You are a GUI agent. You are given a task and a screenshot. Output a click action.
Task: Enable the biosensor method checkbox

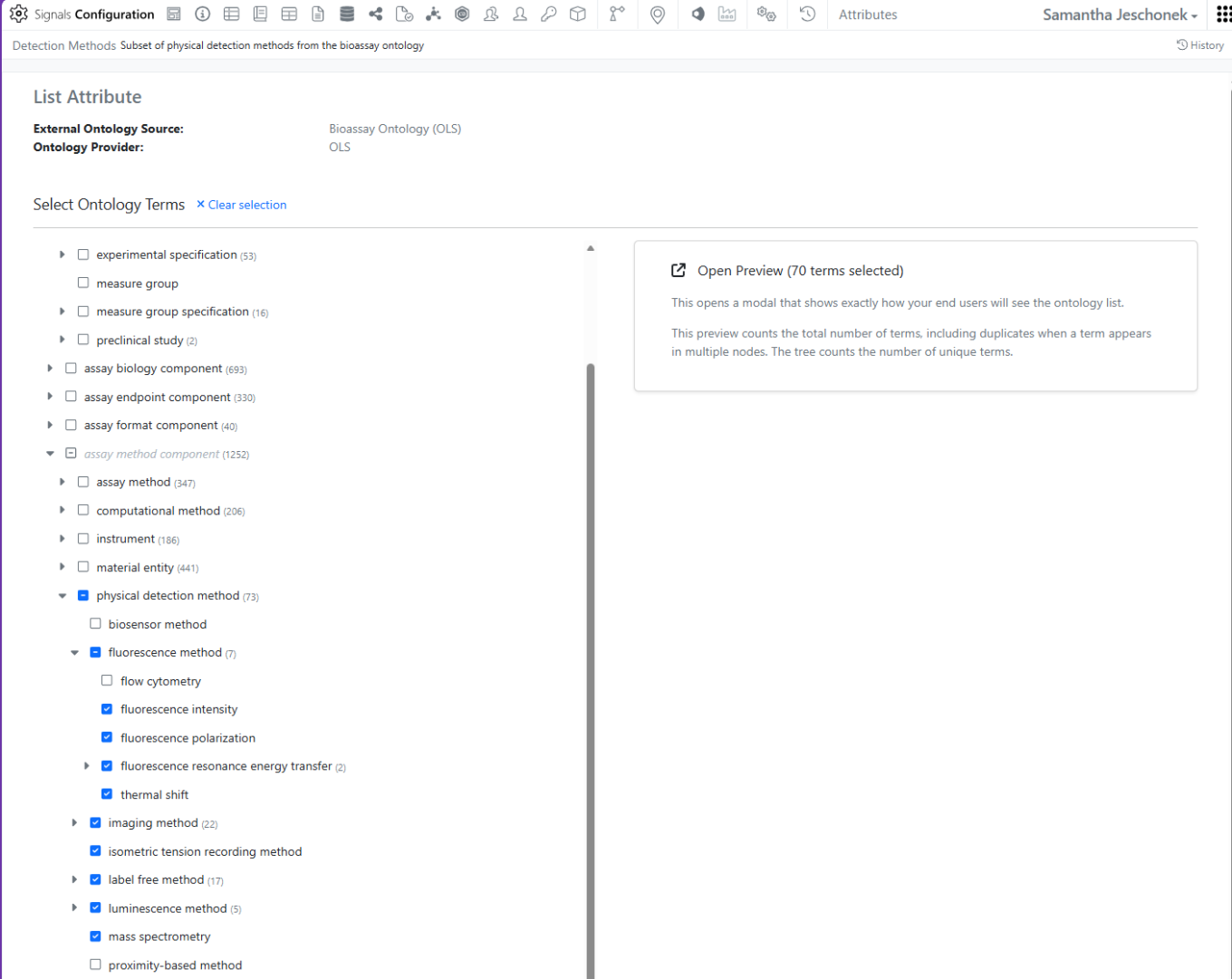[95, 624]
